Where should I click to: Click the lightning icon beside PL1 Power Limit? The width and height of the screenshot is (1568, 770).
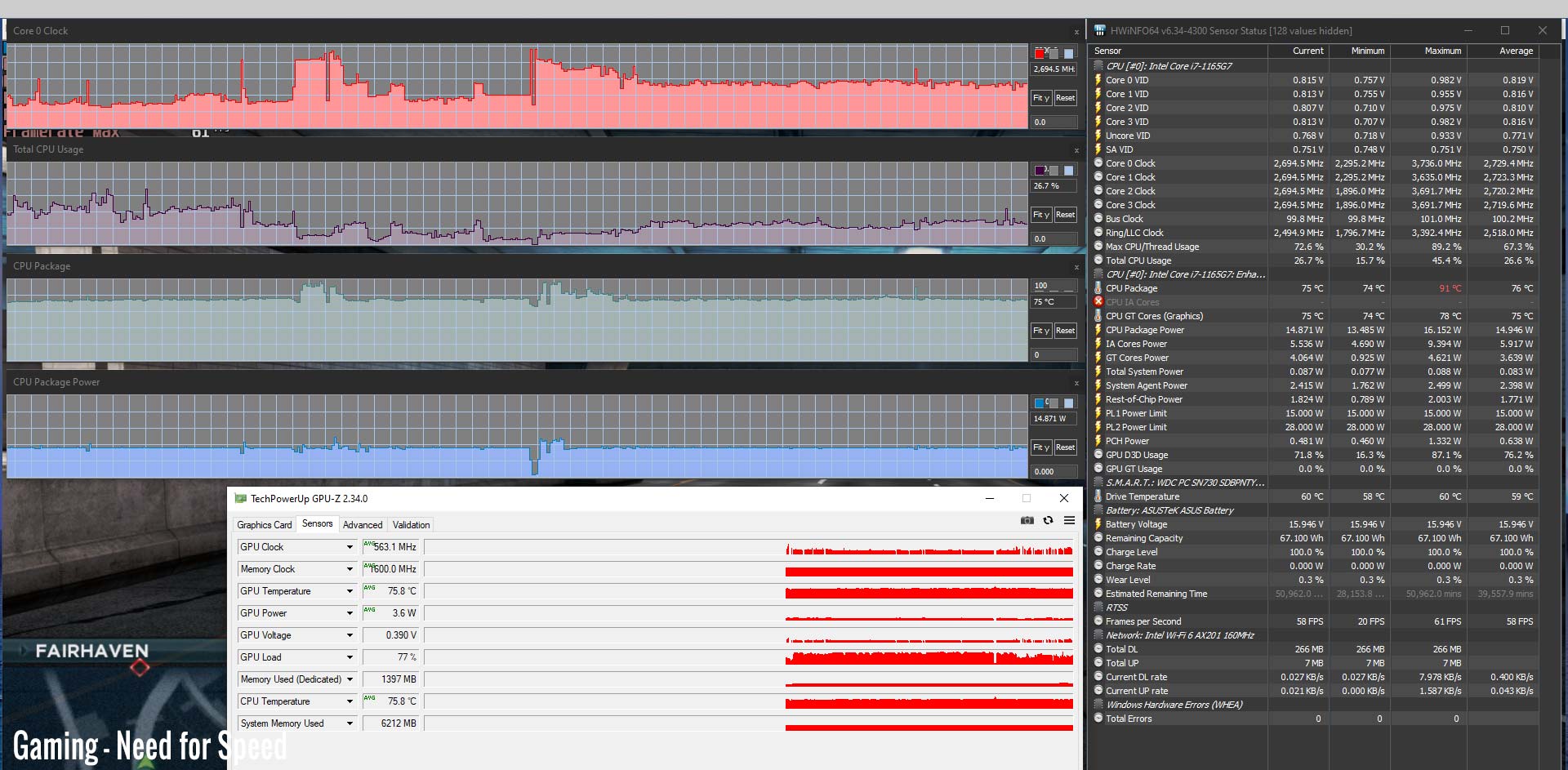(x=1098, y=412)
